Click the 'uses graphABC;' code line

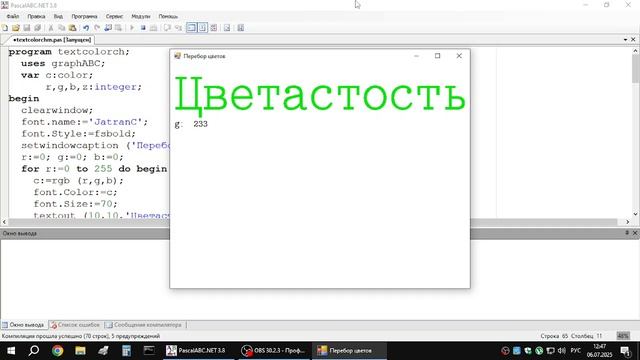point(63,64)
